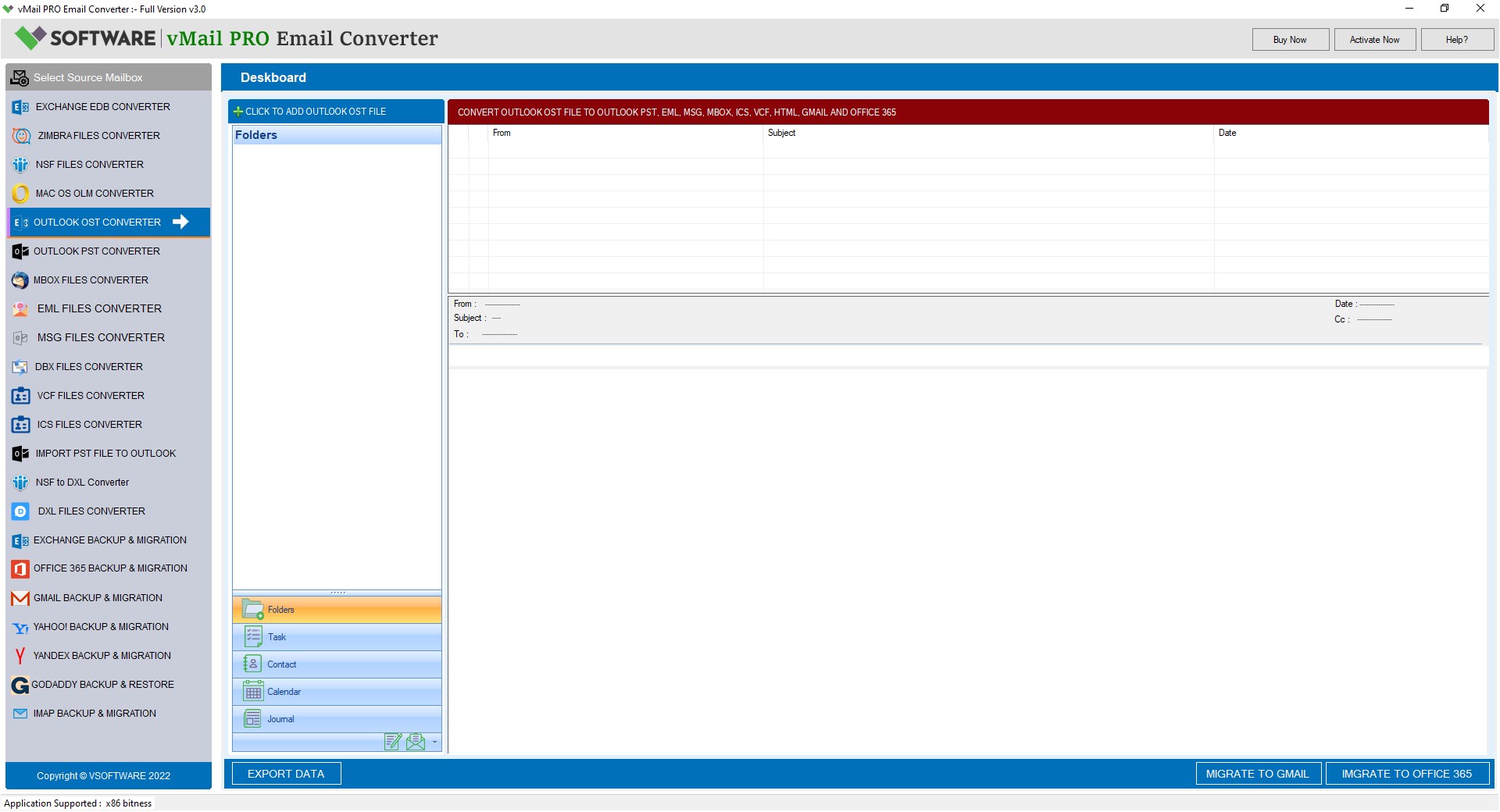Expand the navigation pane options arrow
This screenshot has height=812, width=1500.
click(434, 743)
